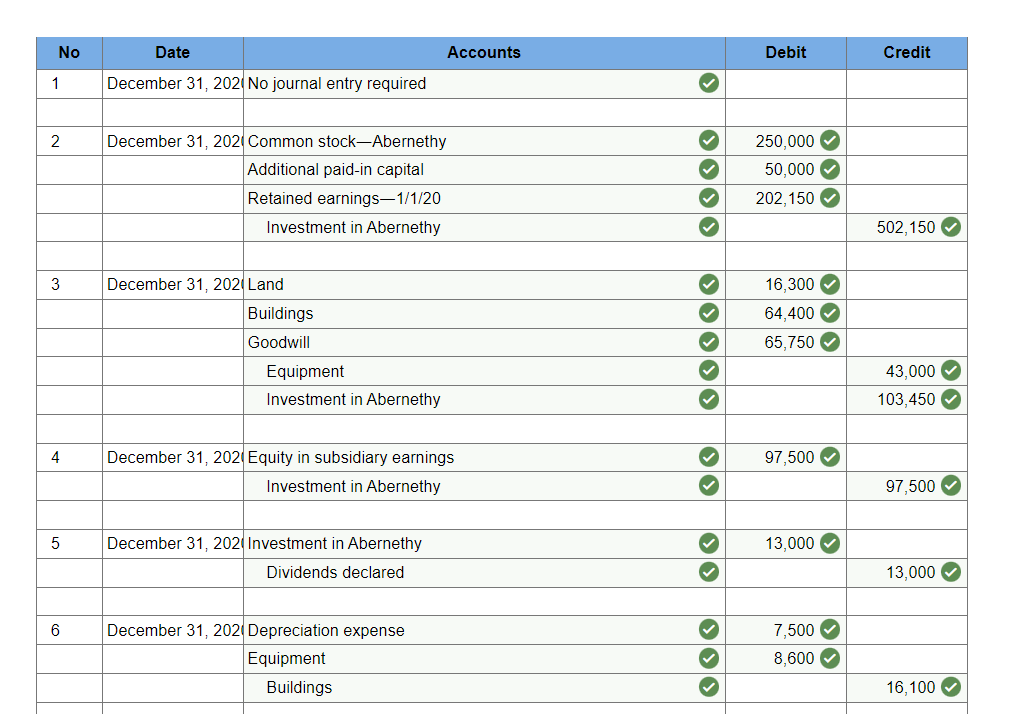Image resolution: width=1019 pixels, height=718 pixels.
Task: Click checkmark next to 8,600 debit
Action: tap(829, 658)
